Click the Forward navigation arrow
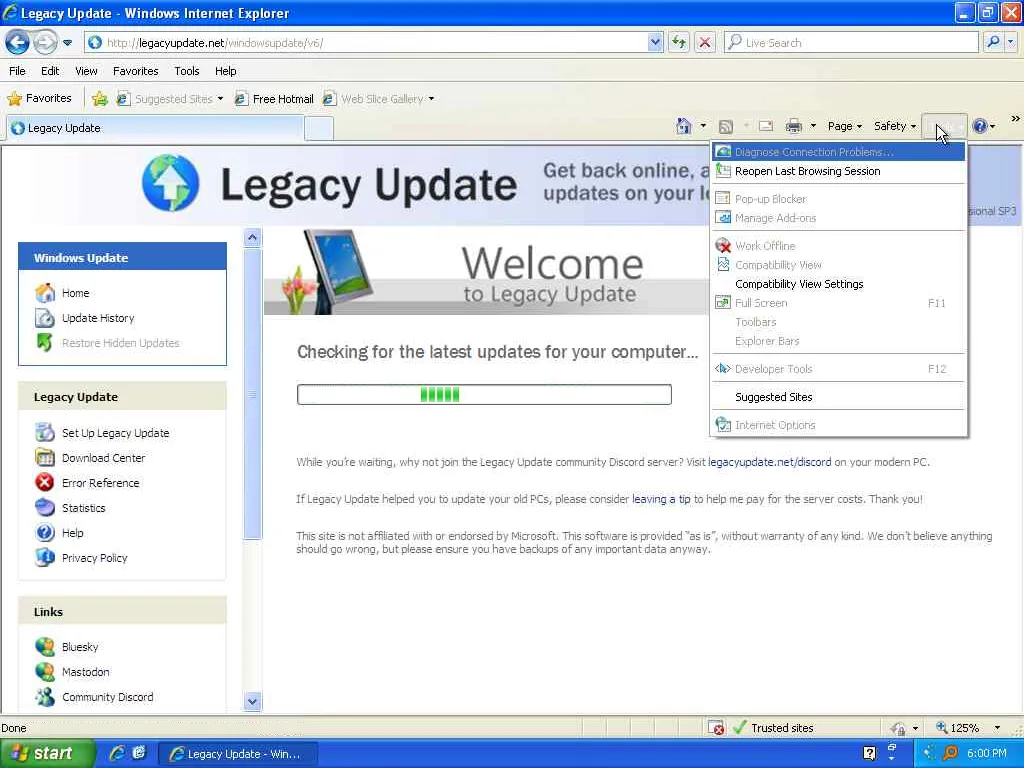Viewport: 1024px width, 768px height. point(44,43)
